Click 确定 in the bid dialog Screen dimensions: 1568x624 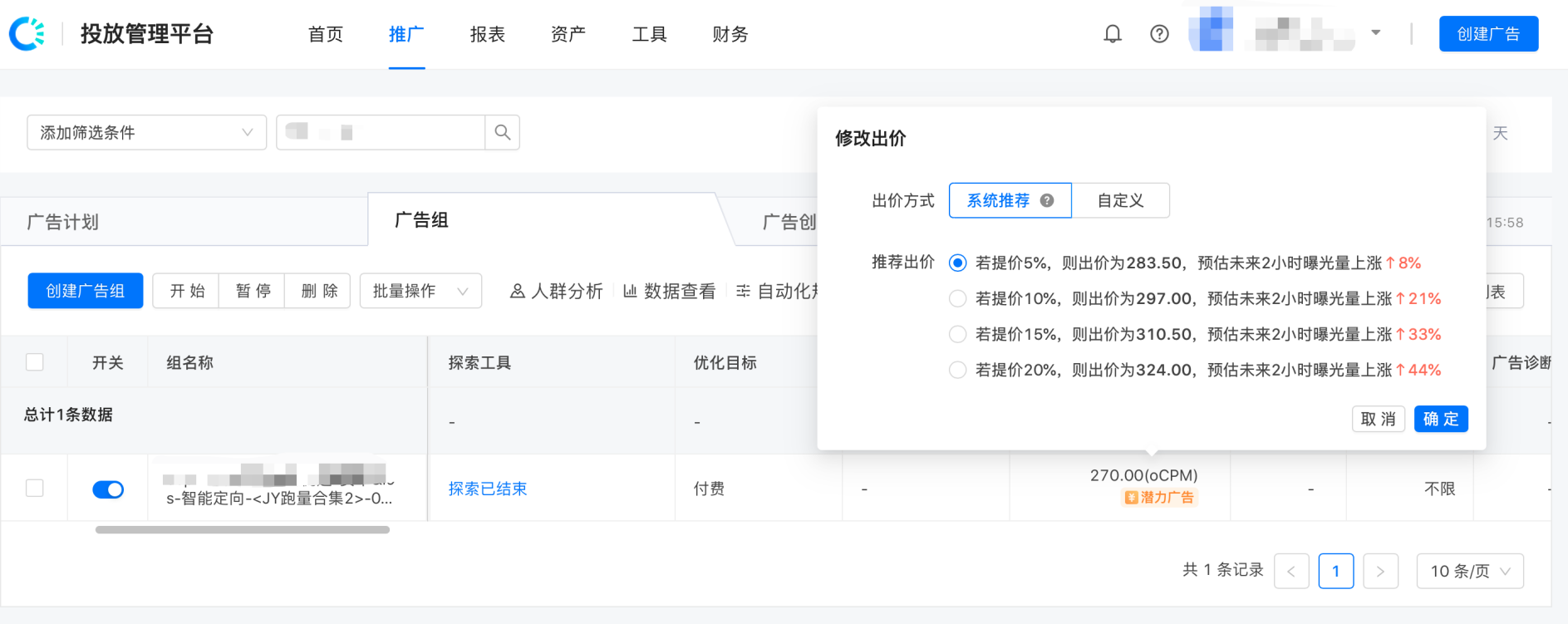[x=1441, y=419]
